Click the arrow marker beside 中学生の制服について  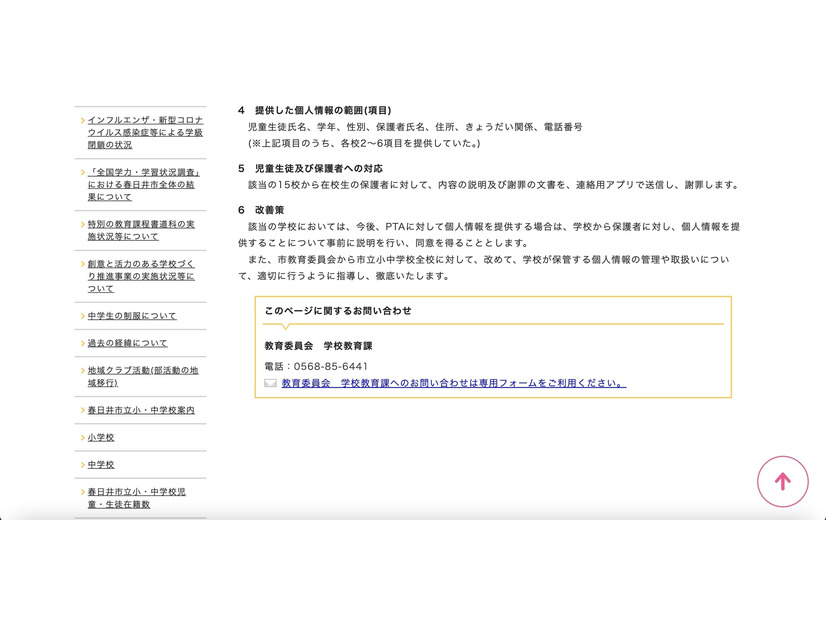coord(84,315)
